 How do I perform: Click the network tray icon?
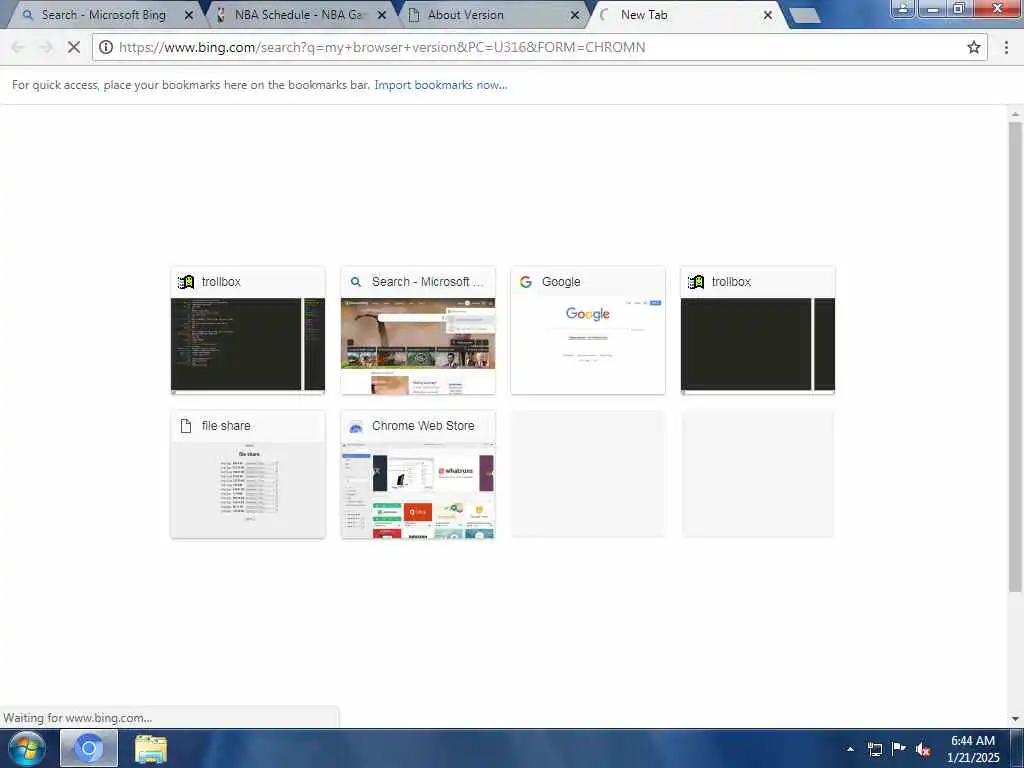(x=874, y=749)
